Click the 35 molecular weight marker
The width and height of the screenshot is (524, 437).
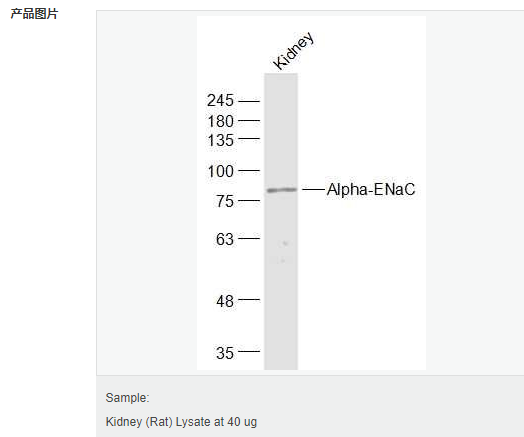click(225, 353)
